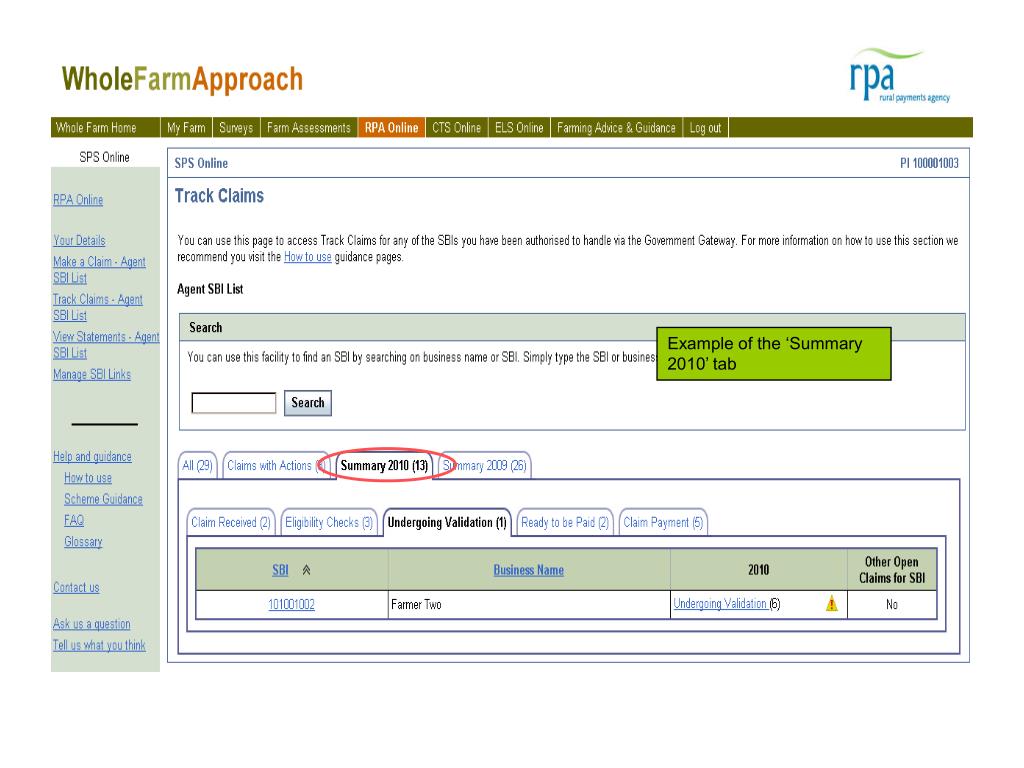
Task: Click the yellow warning triangle icon
Action: (x=831, y=603)
